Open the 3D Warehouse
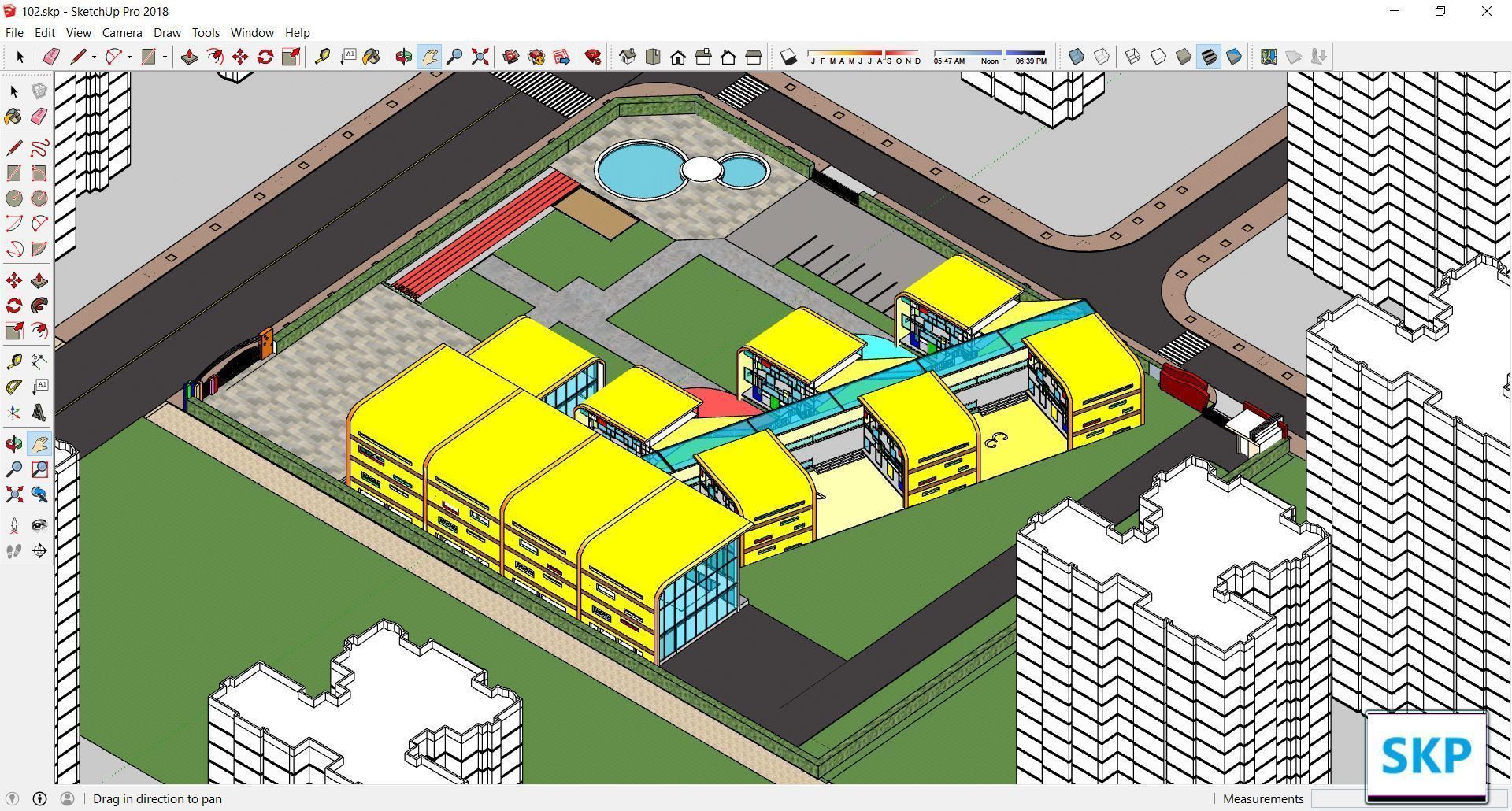 coord(511,57)
